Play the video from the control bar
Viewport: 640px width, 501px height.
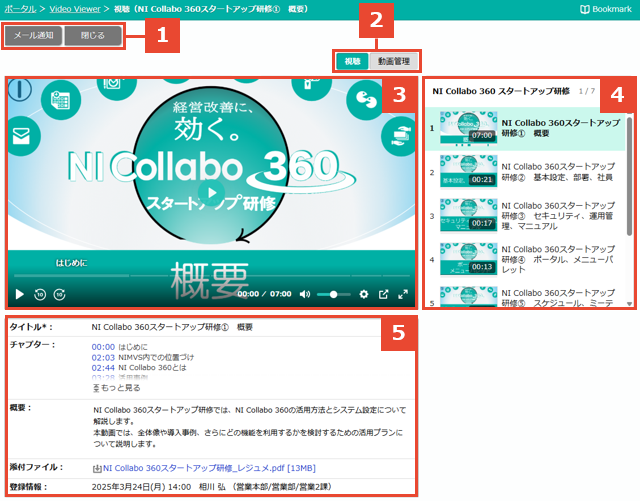(x=19, y=294)
